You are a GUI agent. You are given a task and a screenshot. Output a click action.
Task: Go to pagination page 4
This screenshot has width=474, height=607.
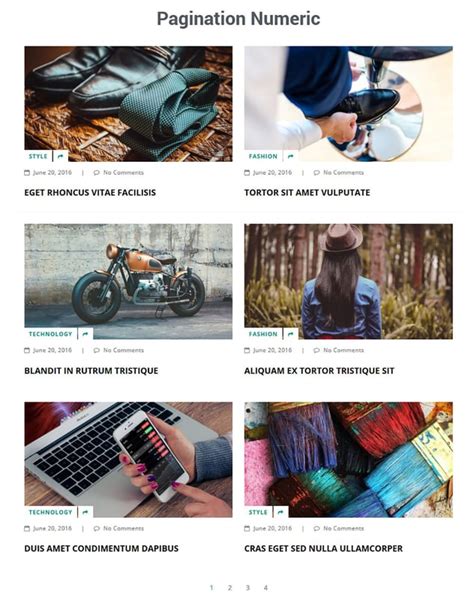[266, 588]
